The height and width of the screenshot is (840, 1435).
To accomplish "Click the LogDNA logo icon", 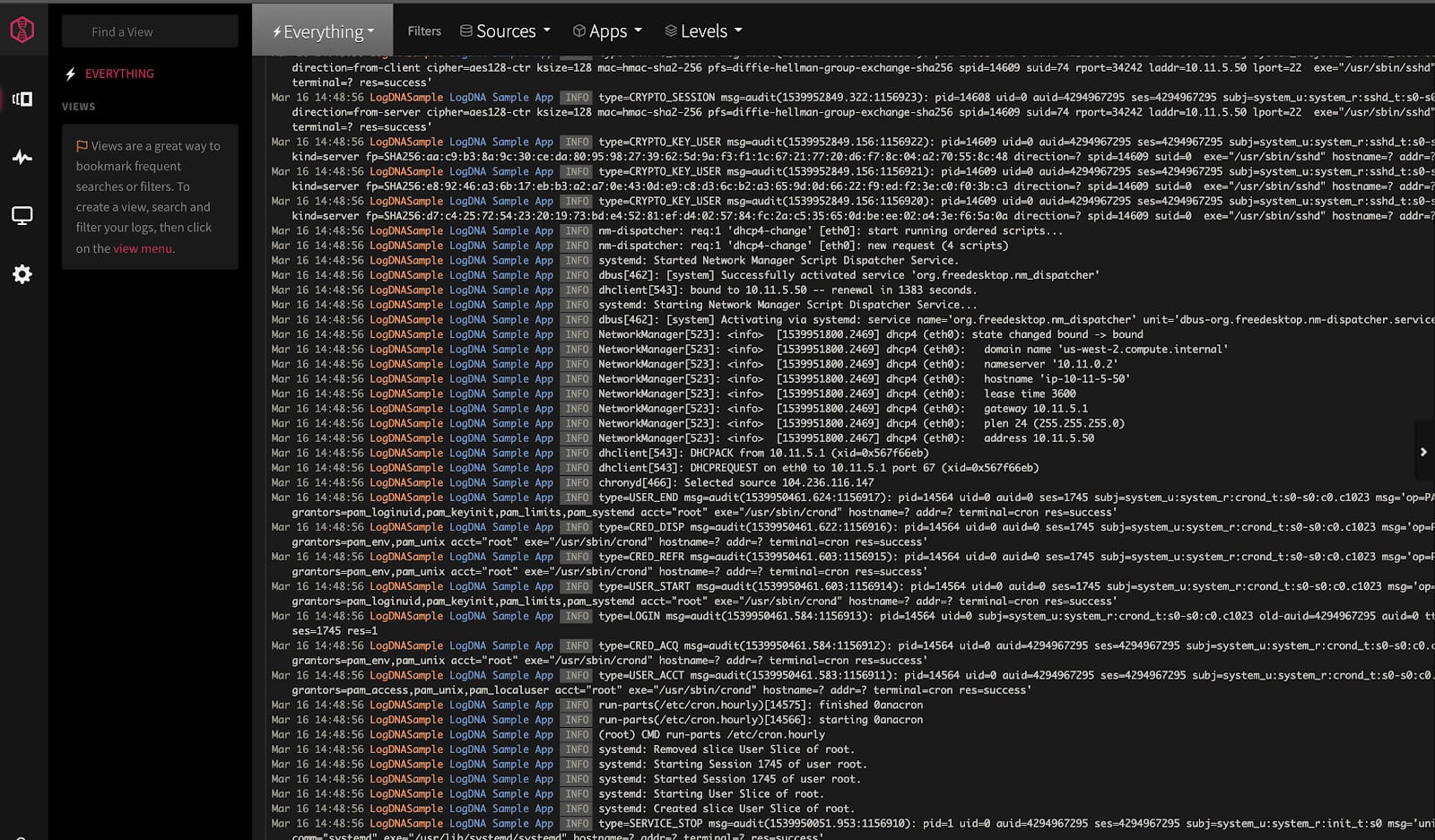I will tap(22, 30).
